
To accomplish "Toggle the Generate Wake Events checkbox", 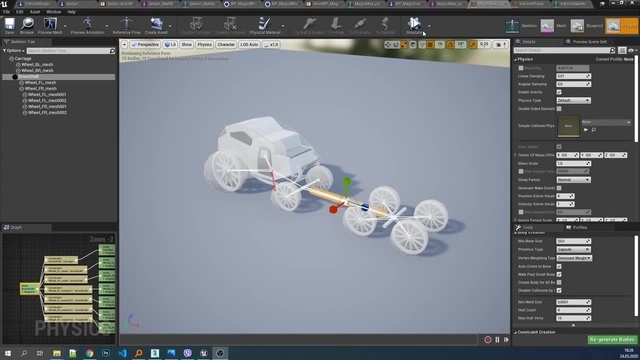I will click(559, 188).
